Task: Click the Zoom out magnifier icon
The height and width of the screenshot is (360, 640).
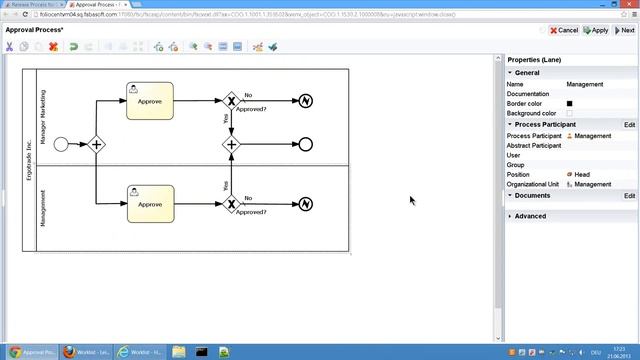Action: (x=208, y=47)
